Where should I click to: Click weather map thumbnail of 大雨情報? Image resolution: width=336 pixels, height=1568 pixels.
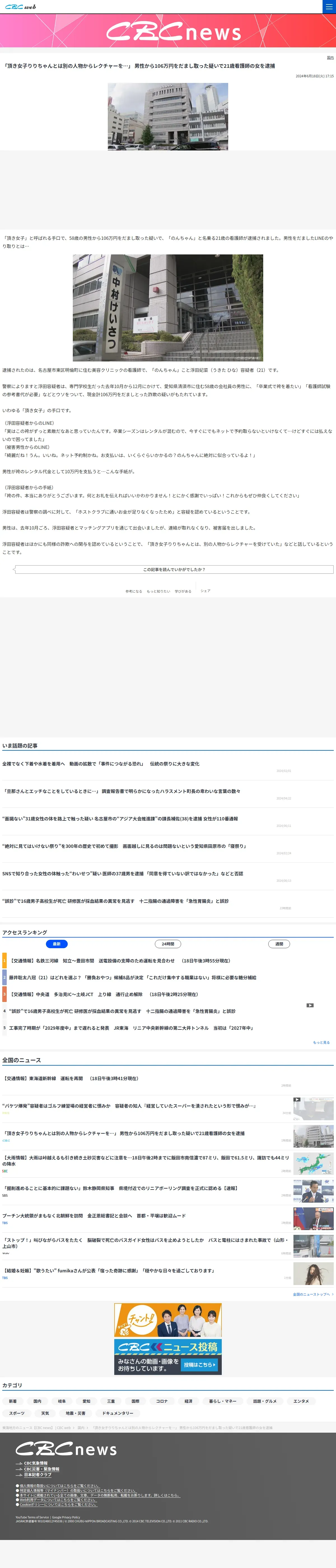[x=314, y=1164]
